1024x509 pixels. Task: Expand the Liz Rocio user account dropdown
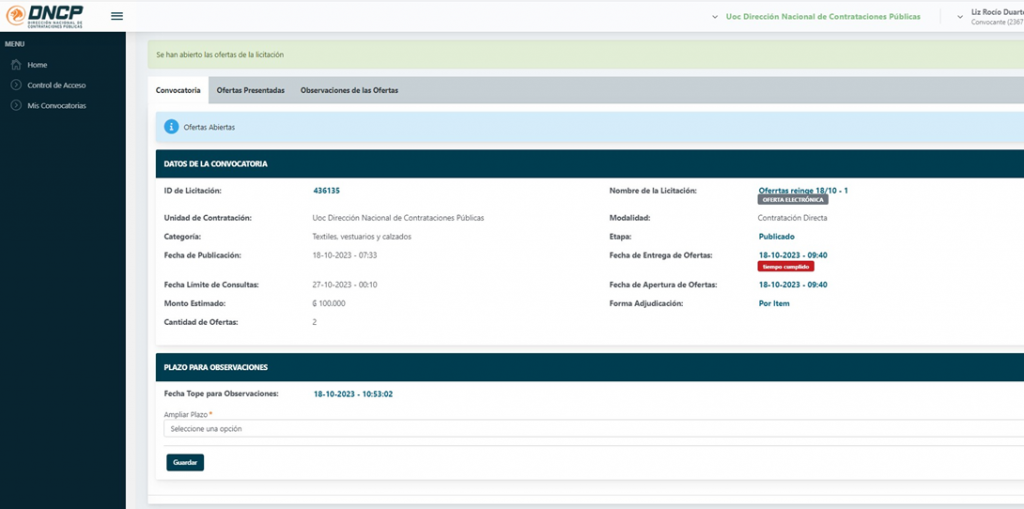point(990,16)
